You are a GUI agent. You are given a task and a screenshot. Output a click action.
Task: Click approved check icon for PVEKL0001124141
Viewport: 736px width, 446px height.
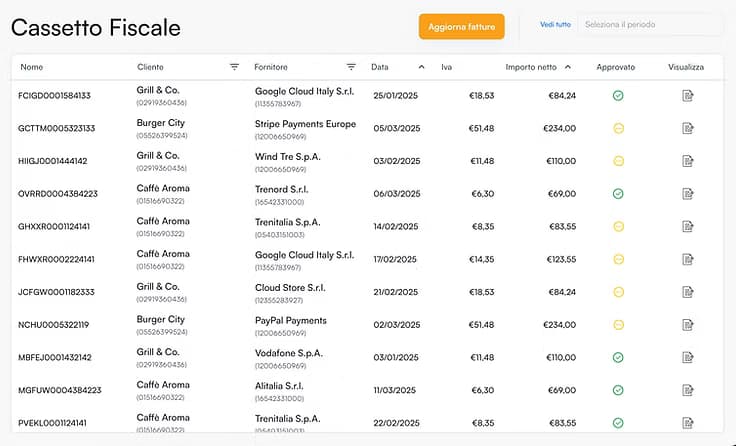coord(618,423)
